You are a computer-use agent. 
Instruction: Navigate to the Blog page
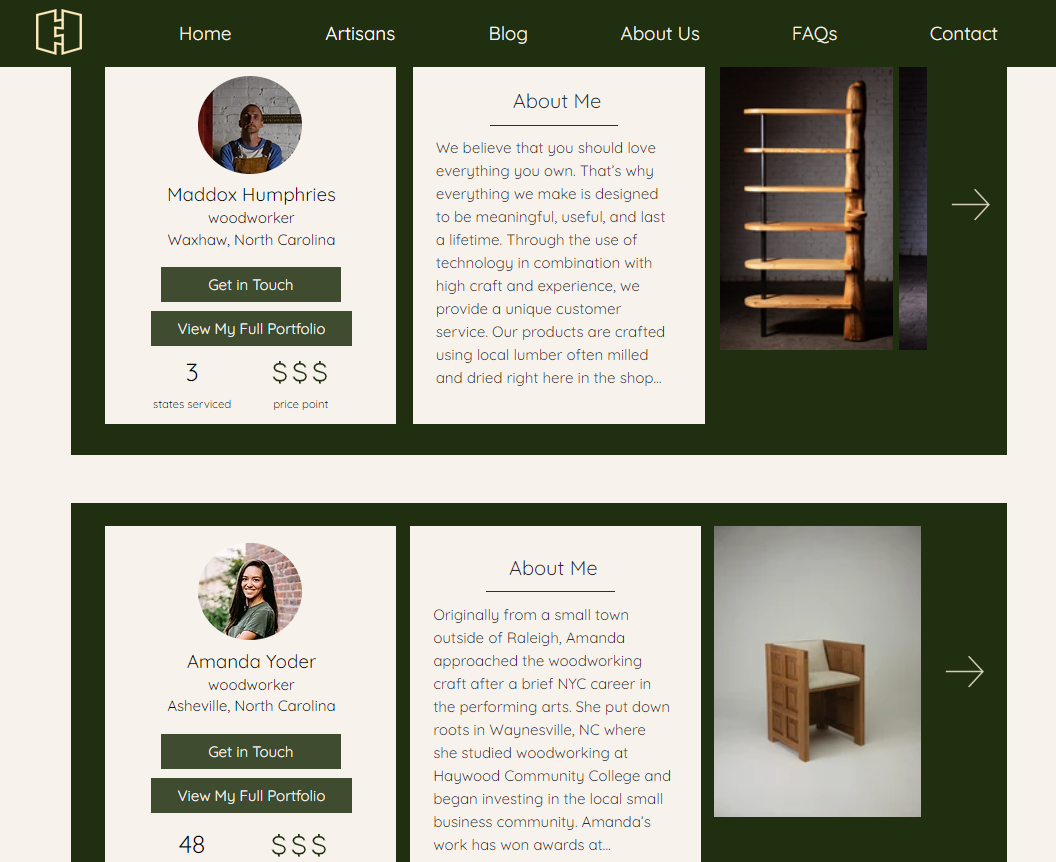click(x=508, y=34)
